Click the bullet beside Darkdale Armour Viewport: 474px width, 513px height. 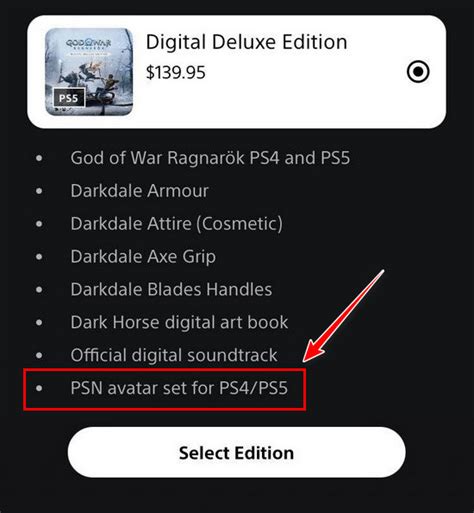click(39, 191)
